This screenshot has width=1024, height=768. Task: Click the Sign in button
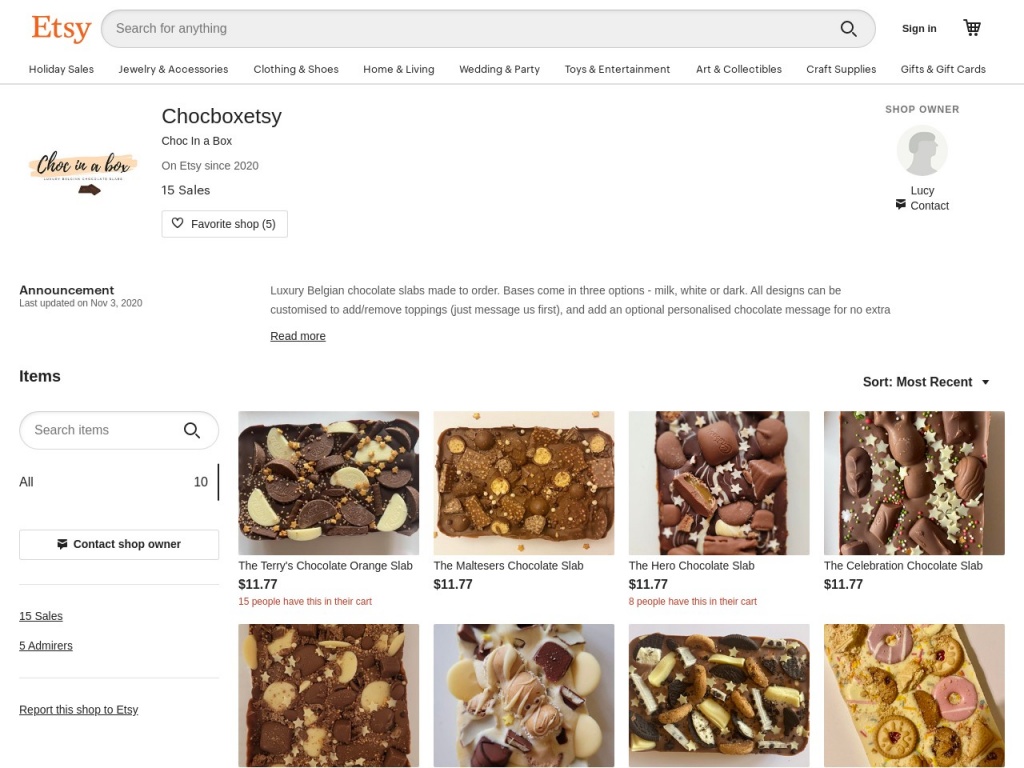coord(919,29)
